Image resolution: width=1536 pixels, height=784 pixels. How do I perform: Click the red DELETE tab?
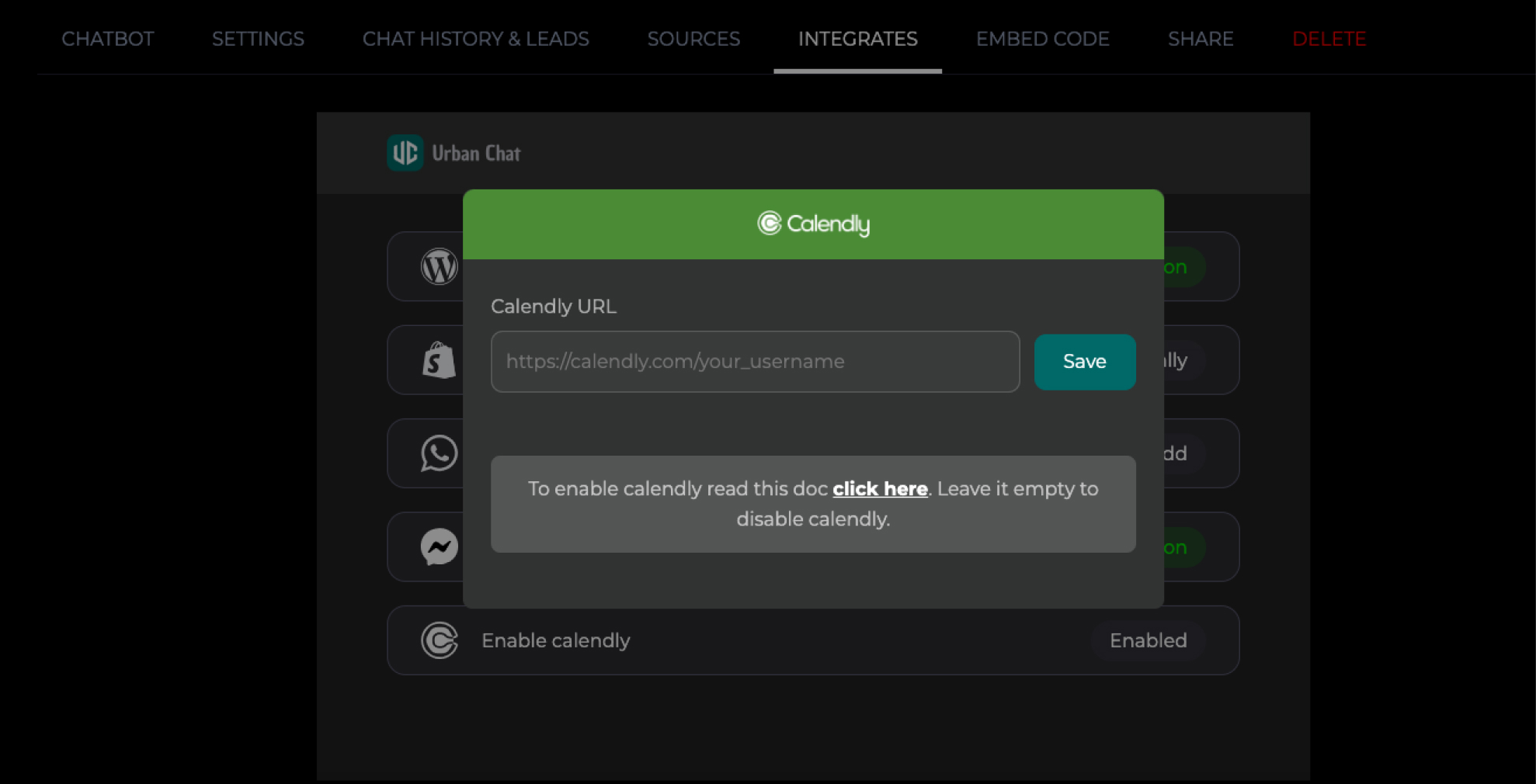[1329, 39]
